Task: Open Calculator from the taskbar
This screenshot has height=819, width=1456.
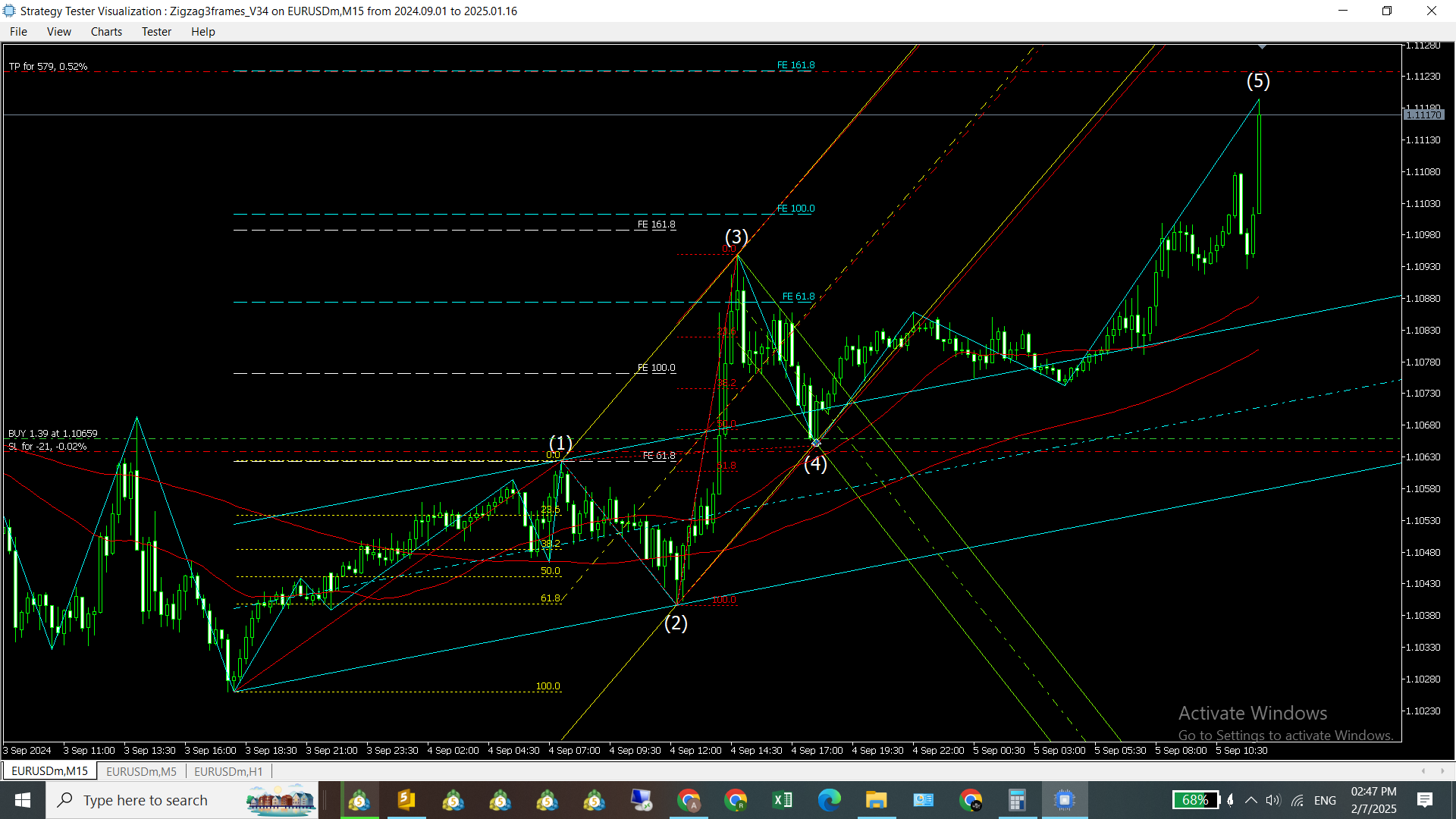Action: pyautogui.click(x=1017, y=800)
